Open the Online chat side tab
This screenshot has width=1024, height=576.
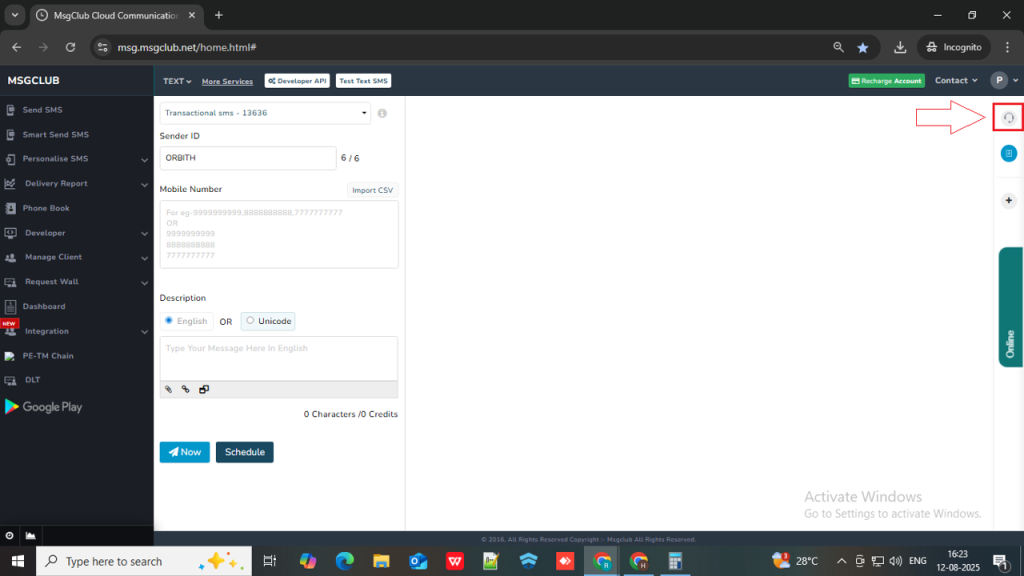(x=1010, y=307)
